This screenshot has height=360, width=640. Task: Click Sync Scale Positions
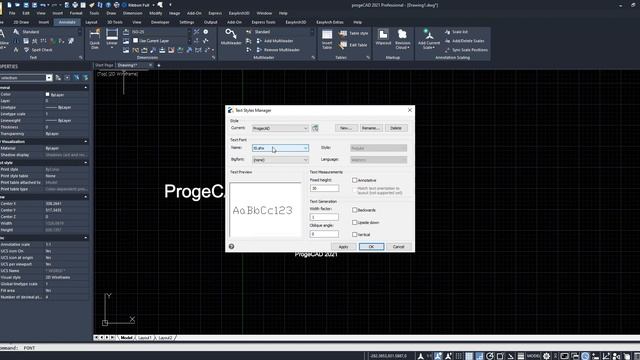pos(466,50)
